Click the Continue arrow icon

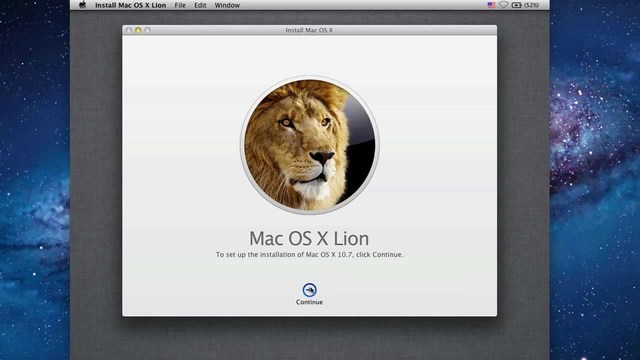click(x=309, y=290)
